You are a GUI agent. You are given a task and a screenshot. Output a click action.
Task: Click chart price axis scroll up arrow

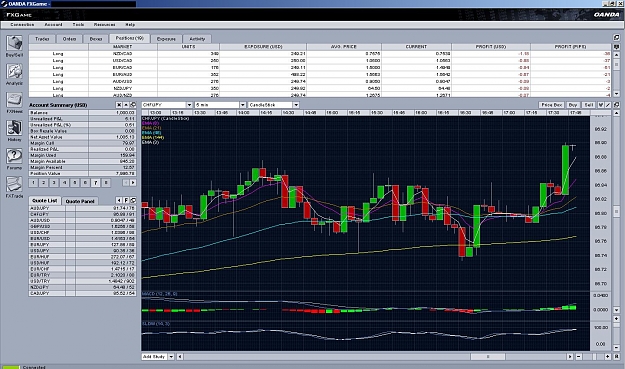pyautogui.click(x=616, y=114)
